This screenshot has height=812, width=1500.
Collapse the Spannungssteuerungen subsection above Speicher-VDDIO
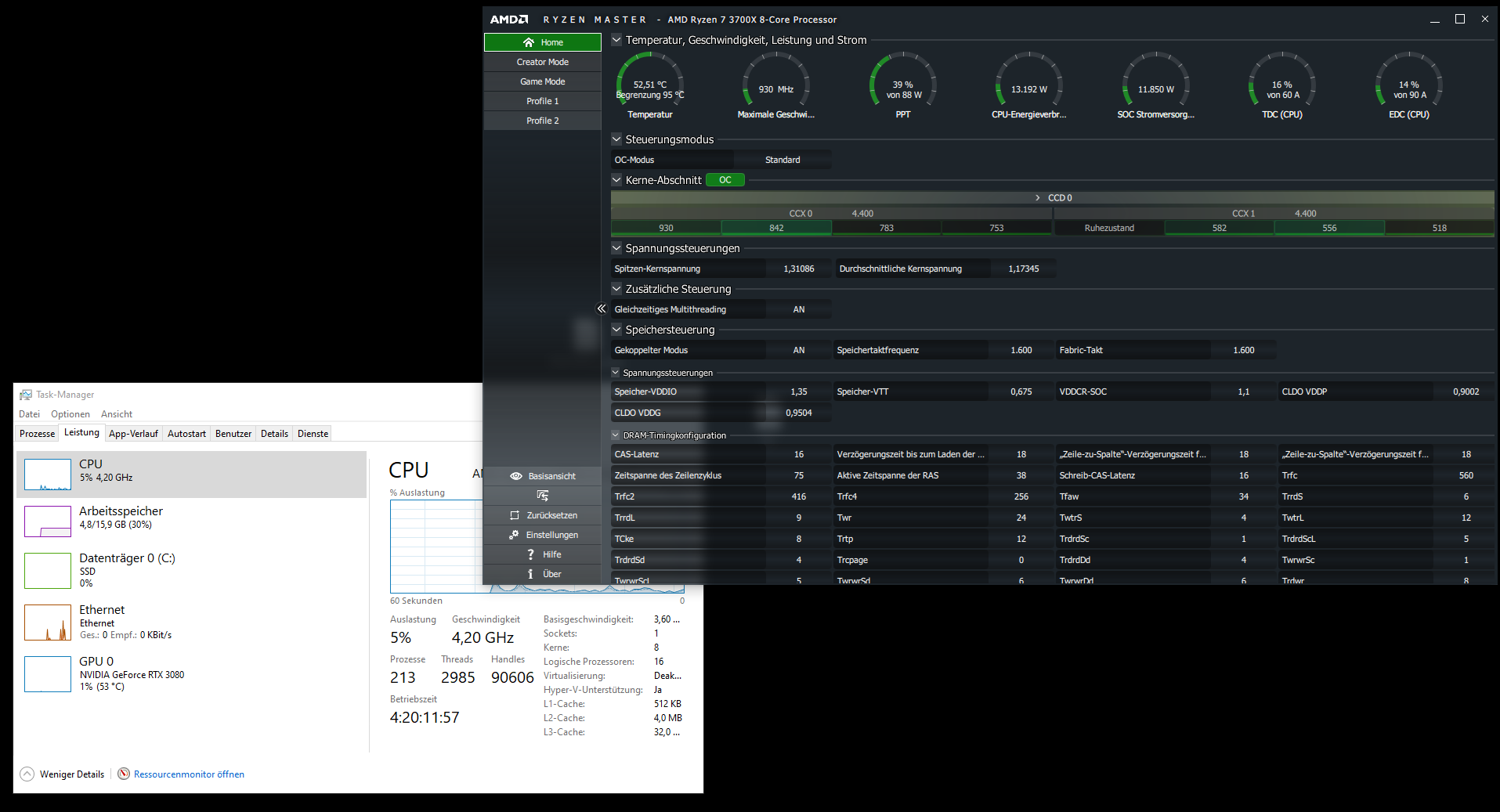(616, 373)
